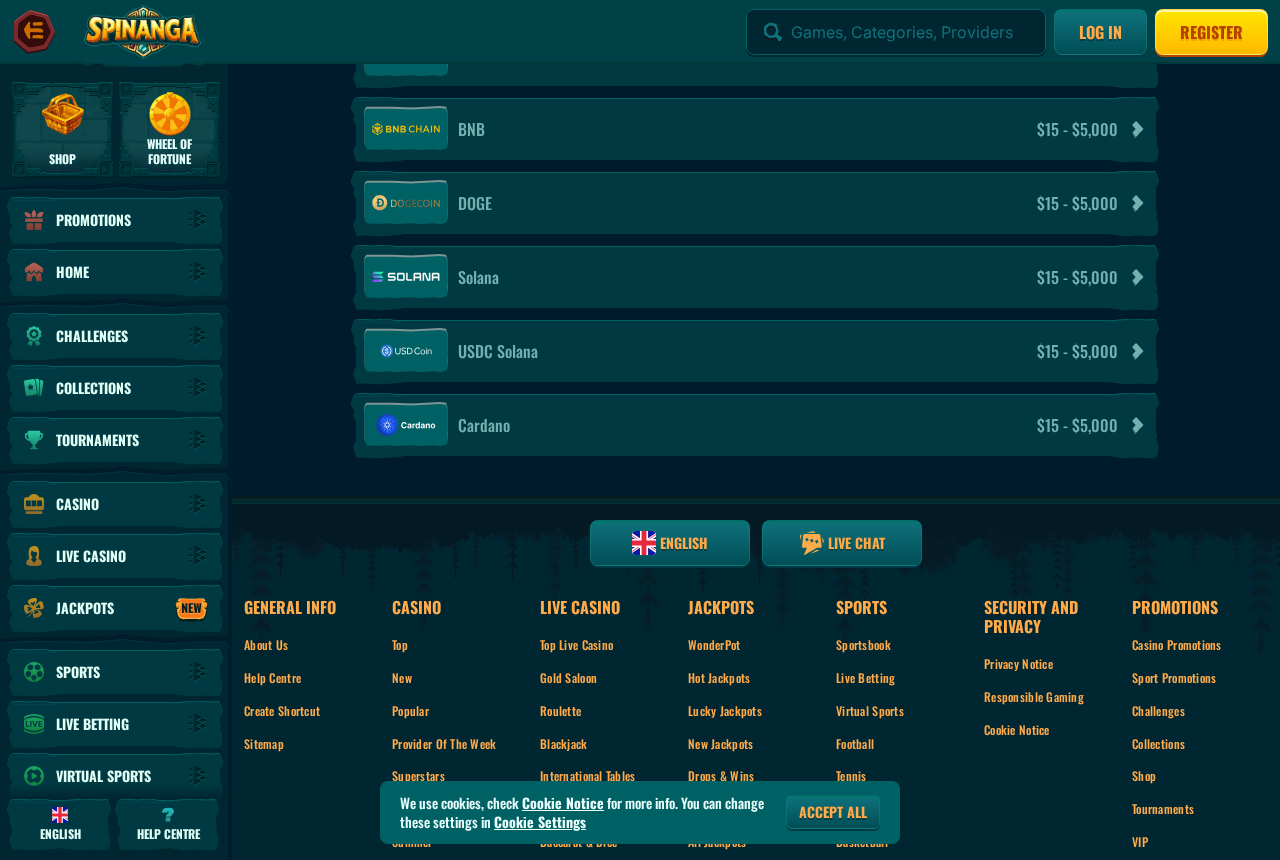This screenshot has height=860, width=1280.
Task: Select the Dogecoin logo
Action: tap(406, 203)
